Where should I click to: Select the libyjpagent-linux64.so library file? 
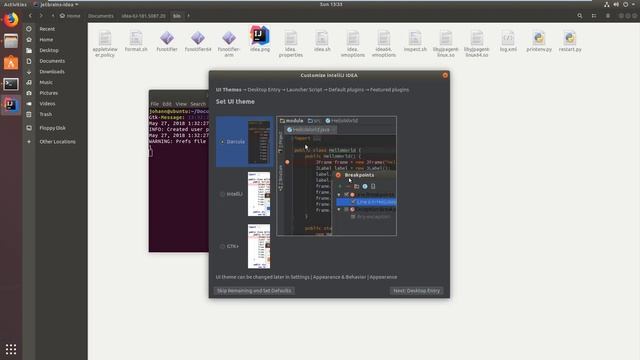click(477, 44)
